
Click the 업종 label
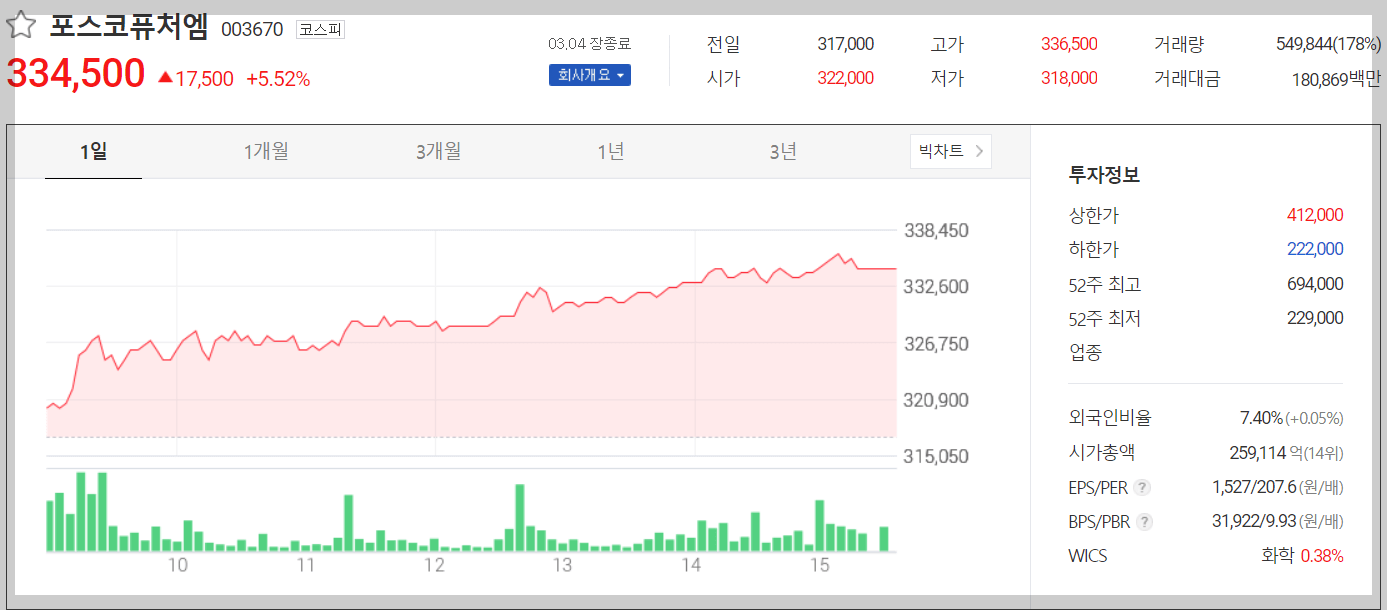(x=1085, y=352)
